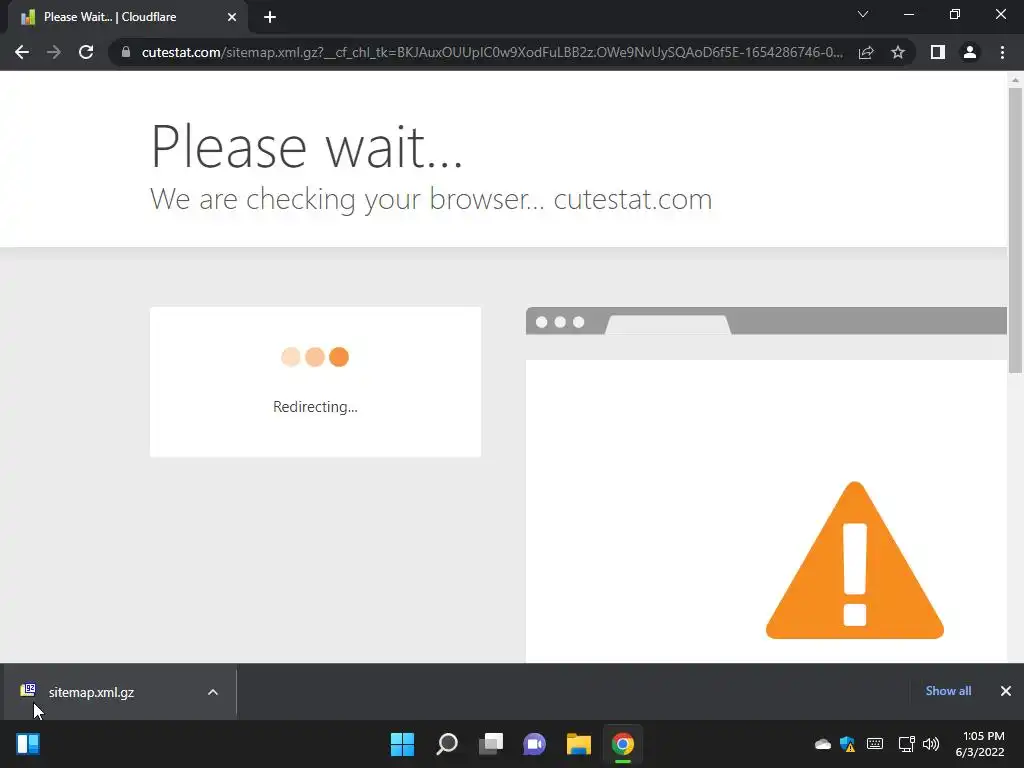
Task: Open Chrome side panel
Action: pos(938,52)
